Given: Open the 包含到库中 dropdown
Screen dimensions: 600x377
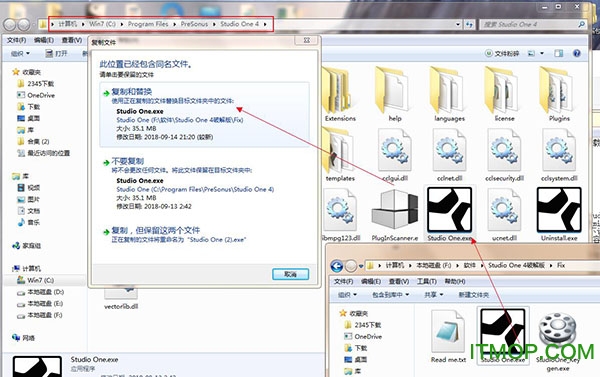Looking at the screenshot, I should tap(391, 295).
